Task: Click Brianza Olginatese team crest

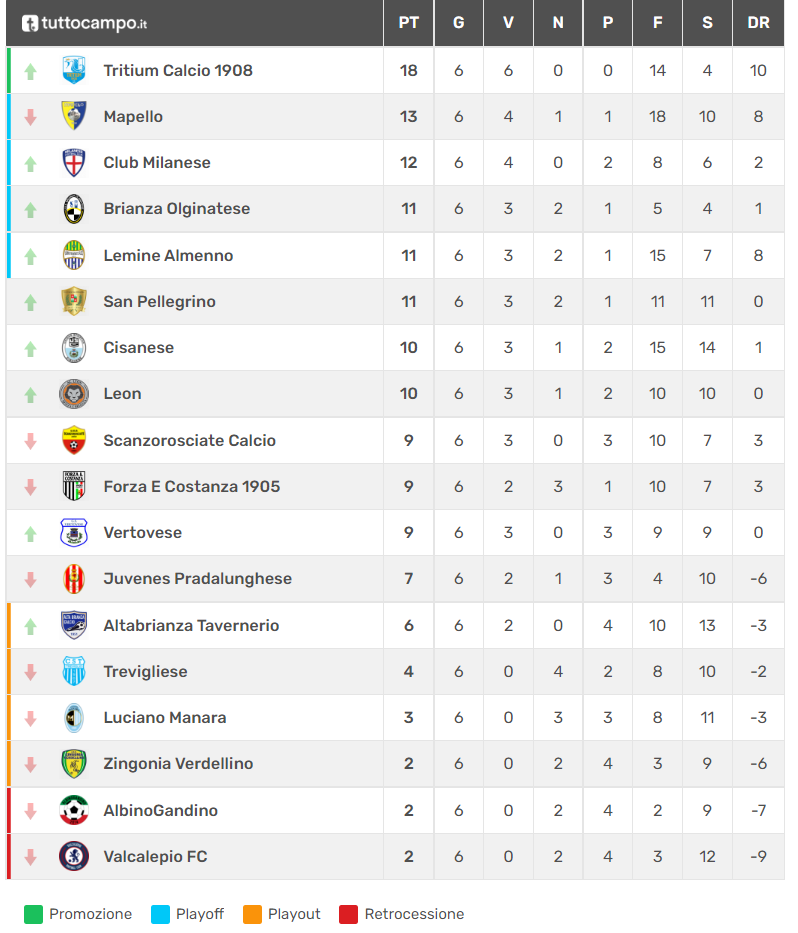Action: [74, 209]
